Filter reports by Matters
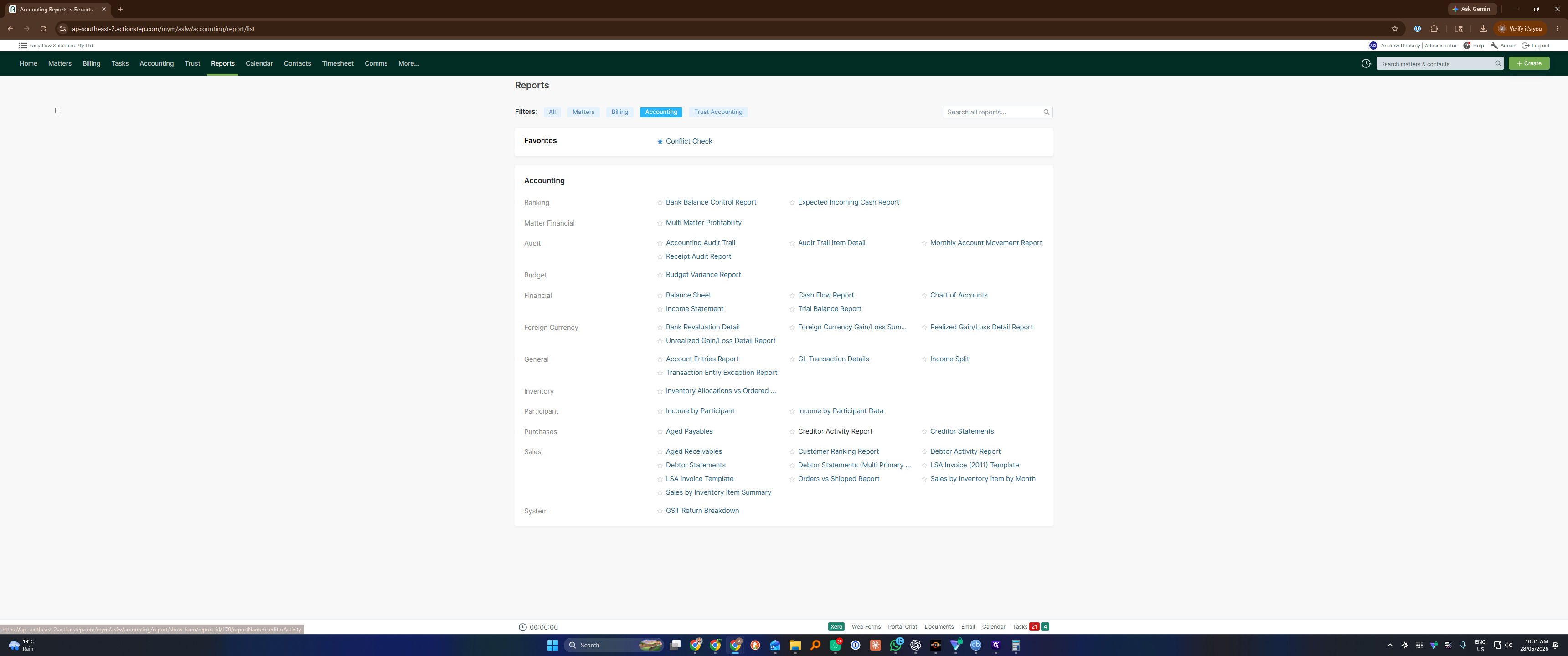 583,112
